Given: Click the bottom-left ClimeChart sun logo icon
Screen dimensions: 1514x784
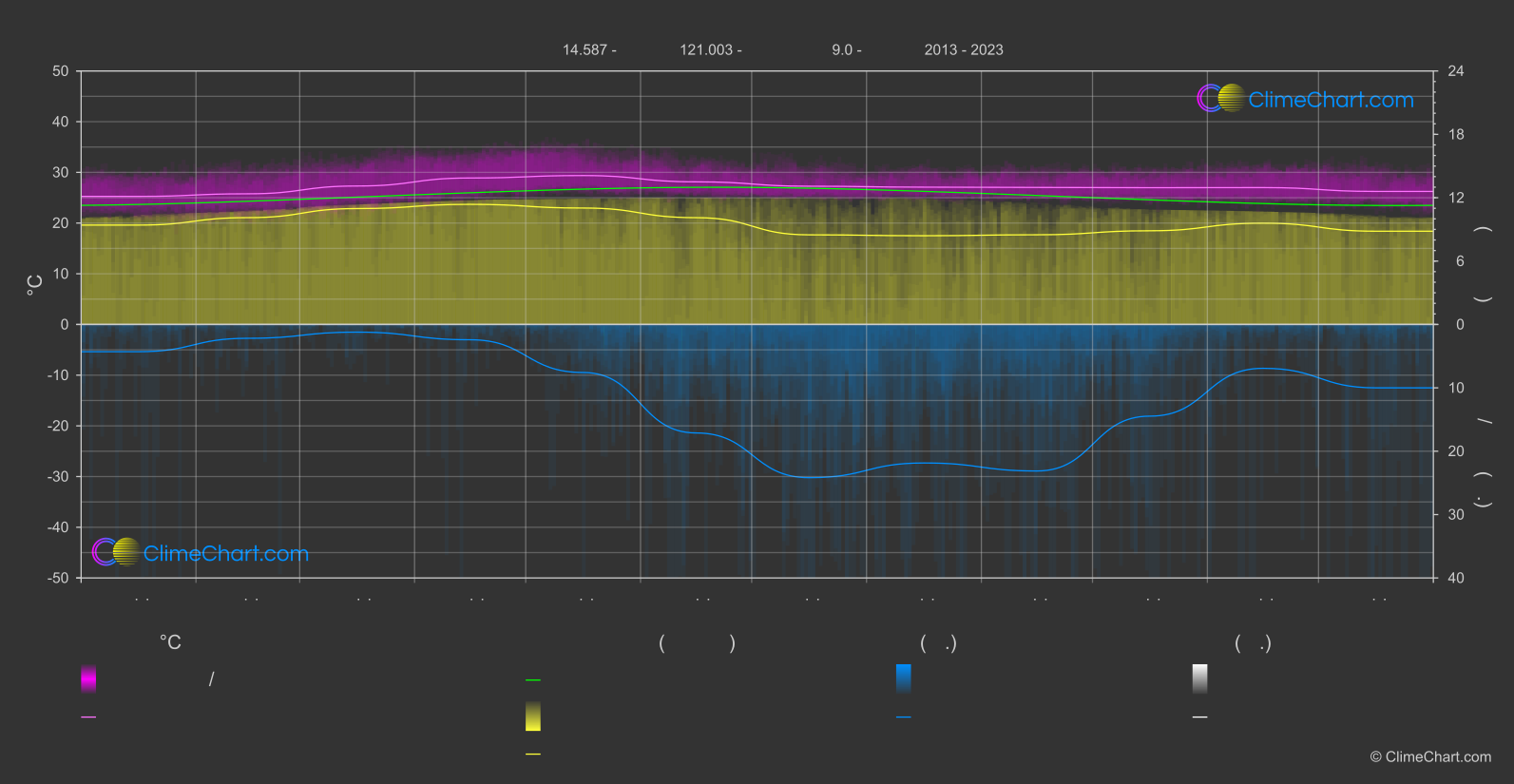Looking at the screenshot, I should click(x=116, y=552).
